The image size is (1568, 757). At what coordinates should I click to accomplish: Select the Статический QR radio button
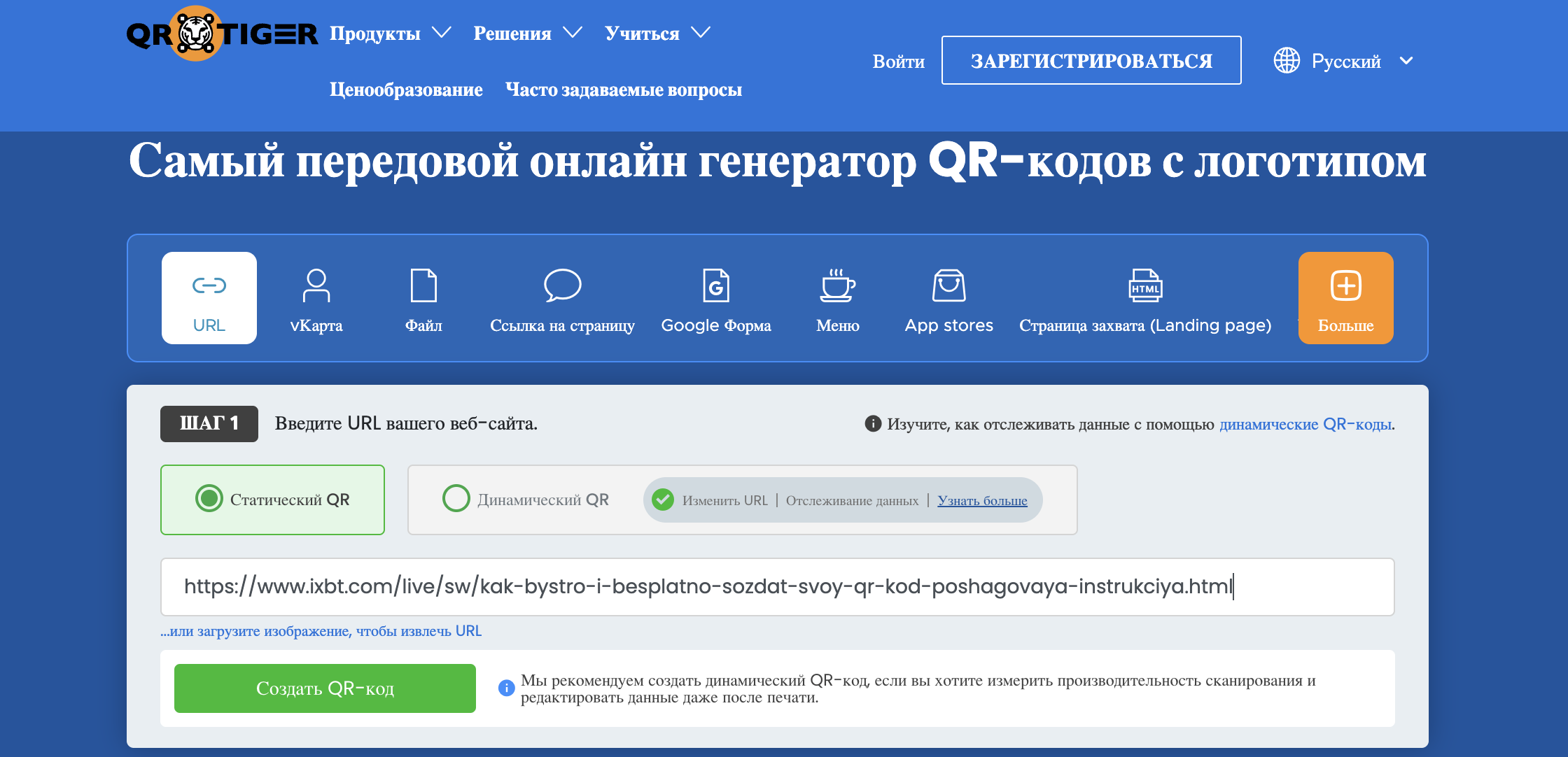pyautogui.click(x=209, y=499)
